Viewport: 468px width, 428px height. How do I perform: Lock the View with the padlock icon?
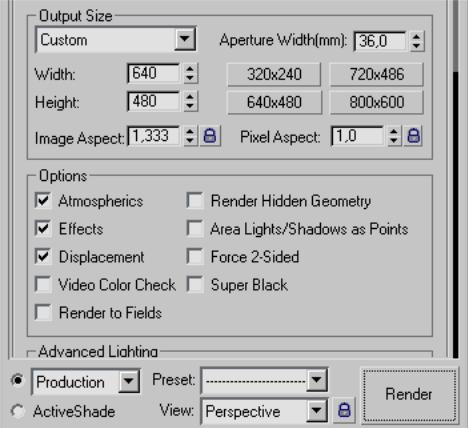[x=344, y=410]
